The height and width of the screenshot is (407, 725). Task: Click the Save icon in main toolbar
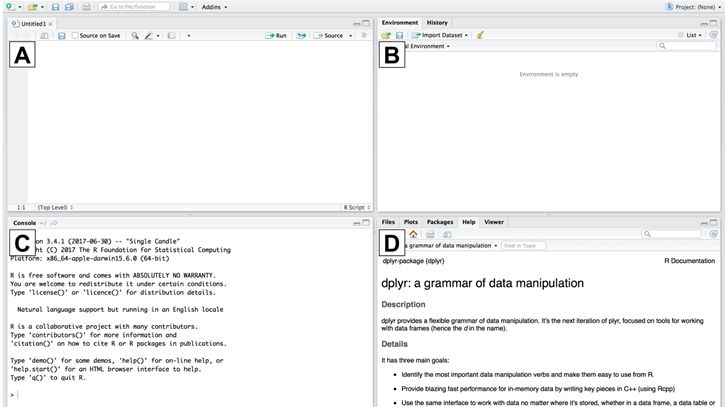pyautogui.click(x=55, y=7)
